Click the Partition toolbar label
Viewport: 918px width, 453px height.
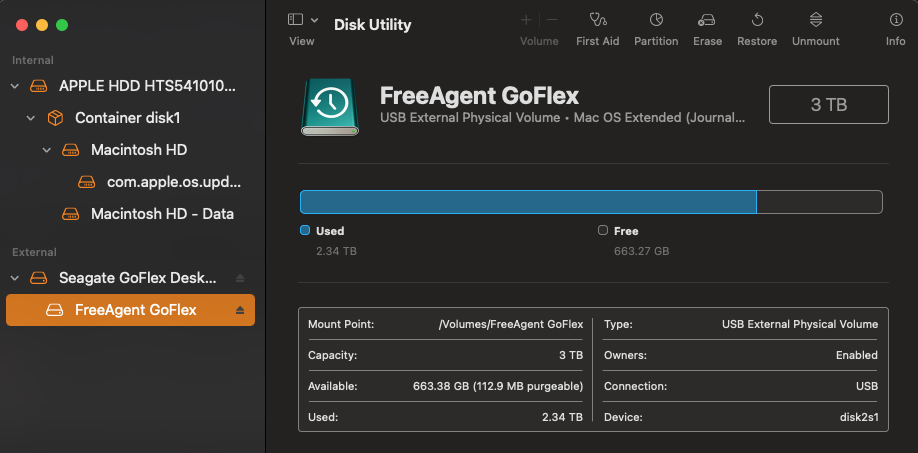coord(656,42)
